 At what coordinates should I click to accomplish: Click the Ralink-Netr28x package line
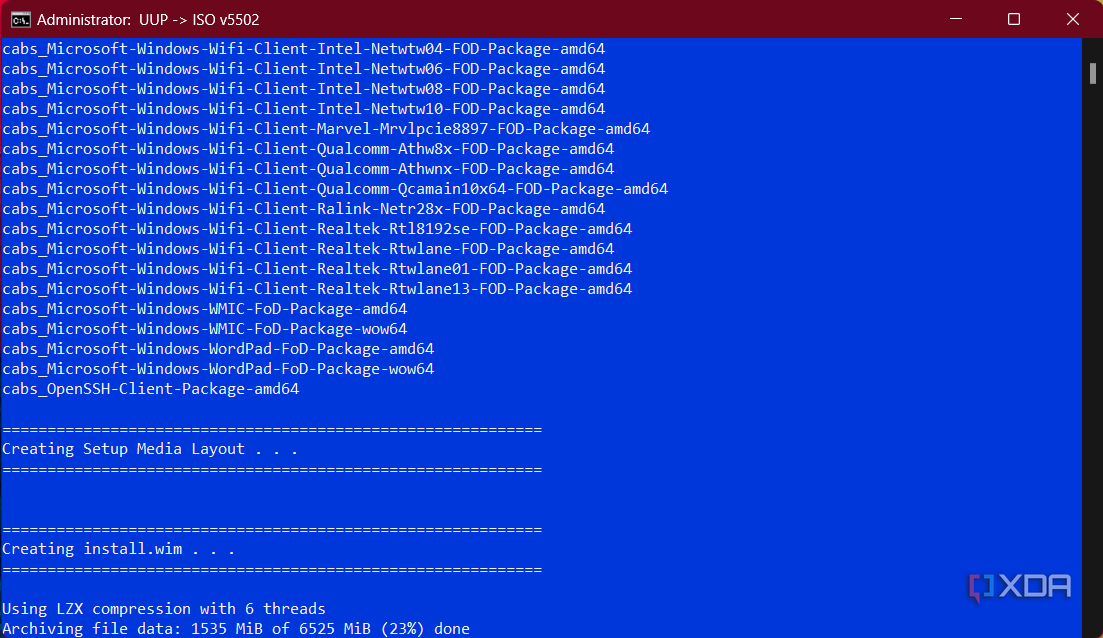(x=304, y=209)
